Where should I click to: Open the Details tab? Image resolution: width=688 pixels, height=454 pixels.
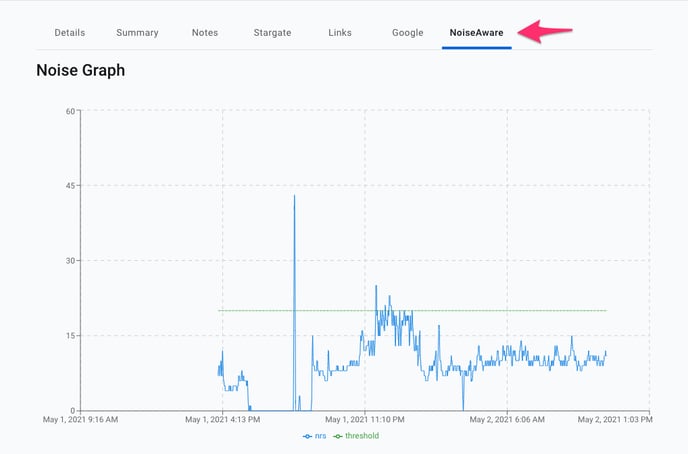pos(70,32)
